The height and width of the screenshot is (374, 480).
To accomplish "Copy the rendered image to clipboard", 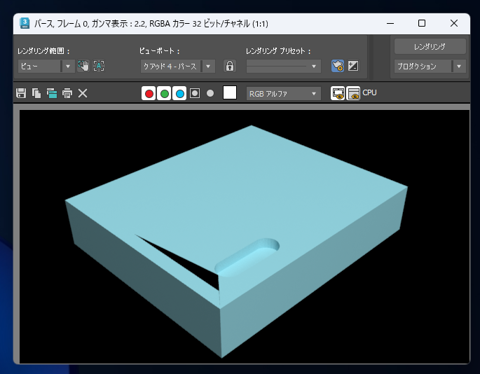I will [36, 93].
